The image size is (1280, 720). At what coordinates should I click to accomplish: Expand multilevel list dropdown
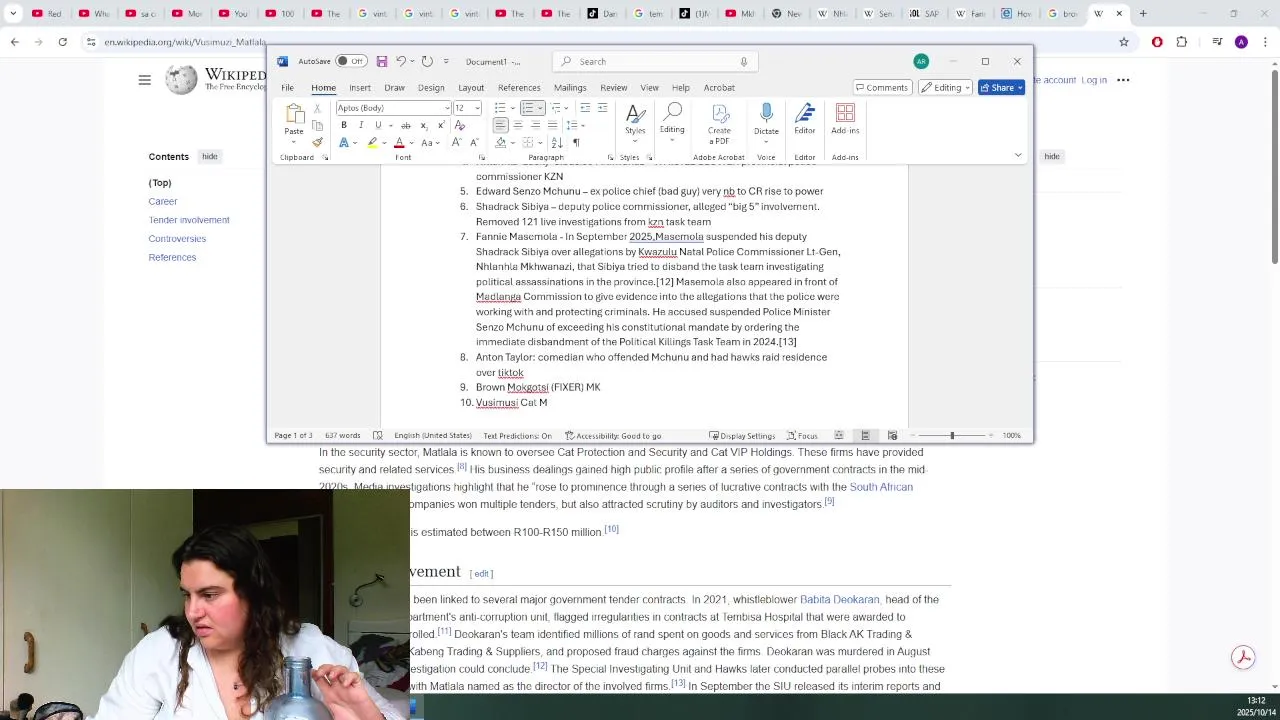point(567,108)
